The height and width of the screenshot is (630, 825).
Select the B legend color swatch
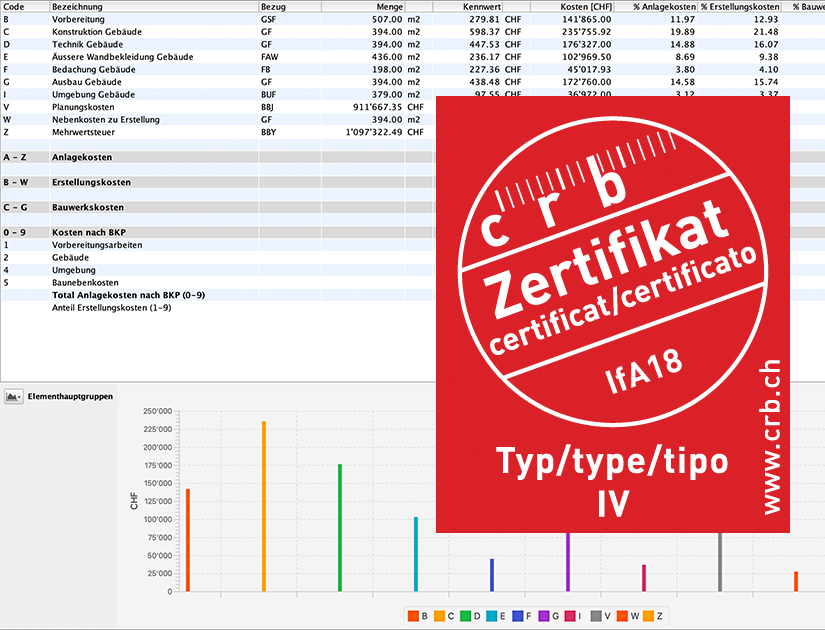click(413, 616)
